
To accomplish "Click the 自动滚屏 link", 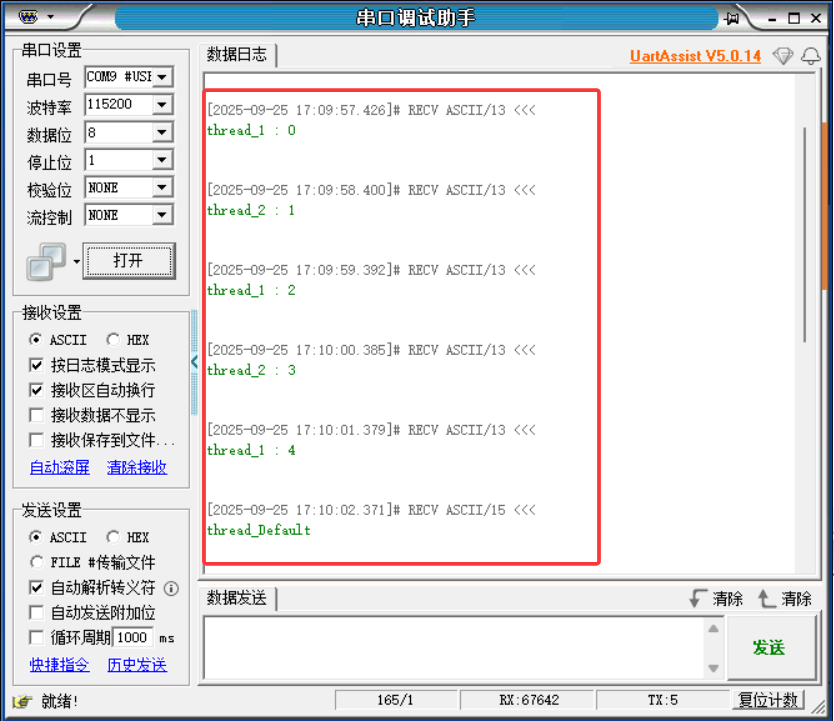I will click(60, 468).
